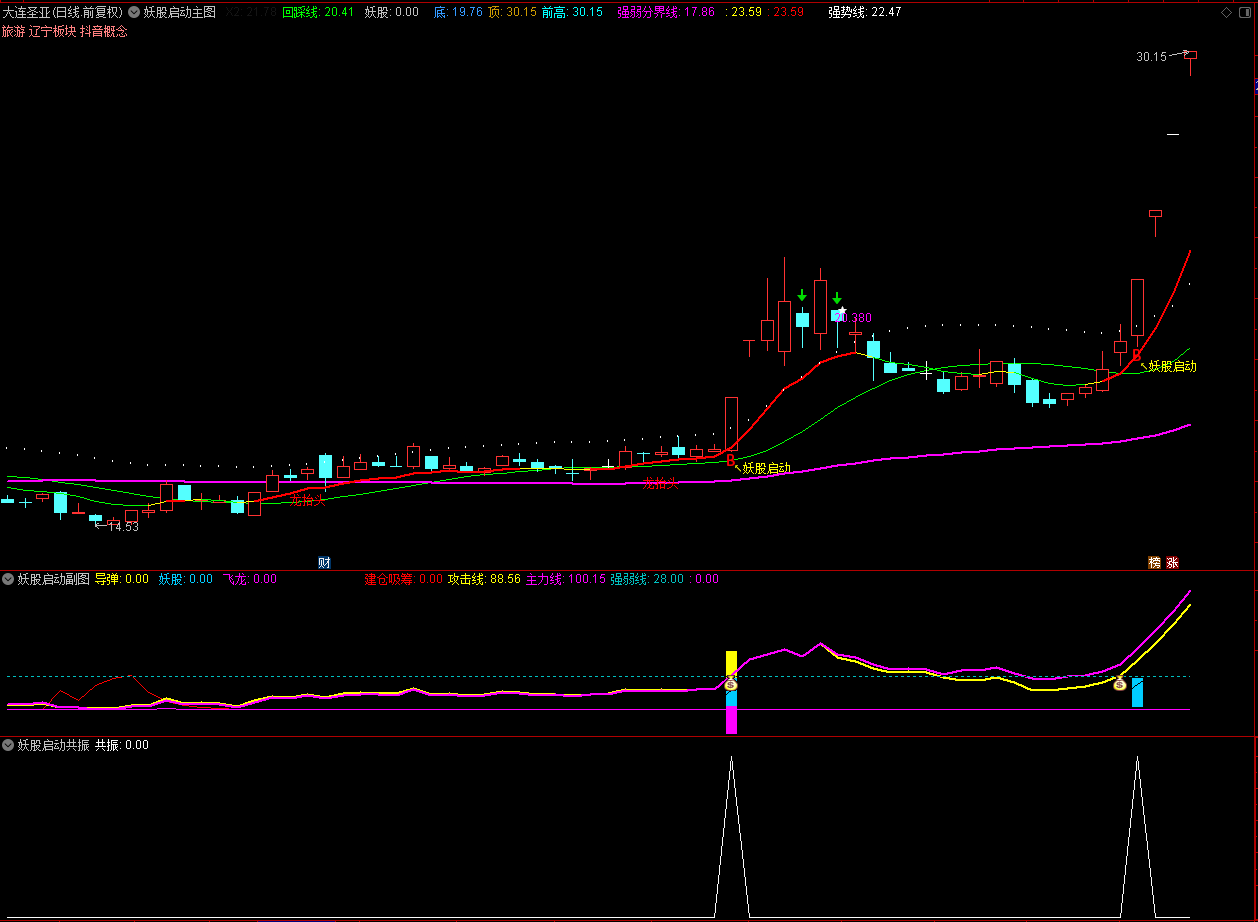This screenshot has height=922, width=1258.
Task: Click the red B buy marker at right 妖股启动
Action: point(1136,355)
